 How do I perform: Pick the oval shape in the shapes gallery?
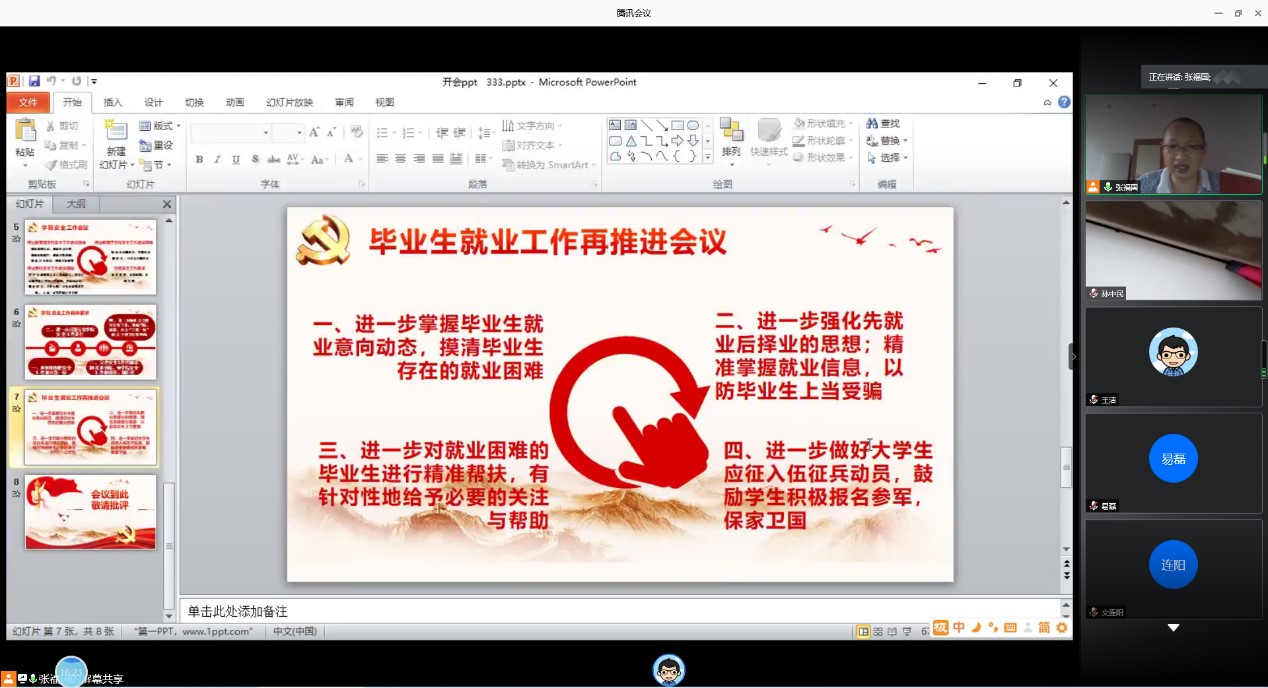[x=693, y=125]
